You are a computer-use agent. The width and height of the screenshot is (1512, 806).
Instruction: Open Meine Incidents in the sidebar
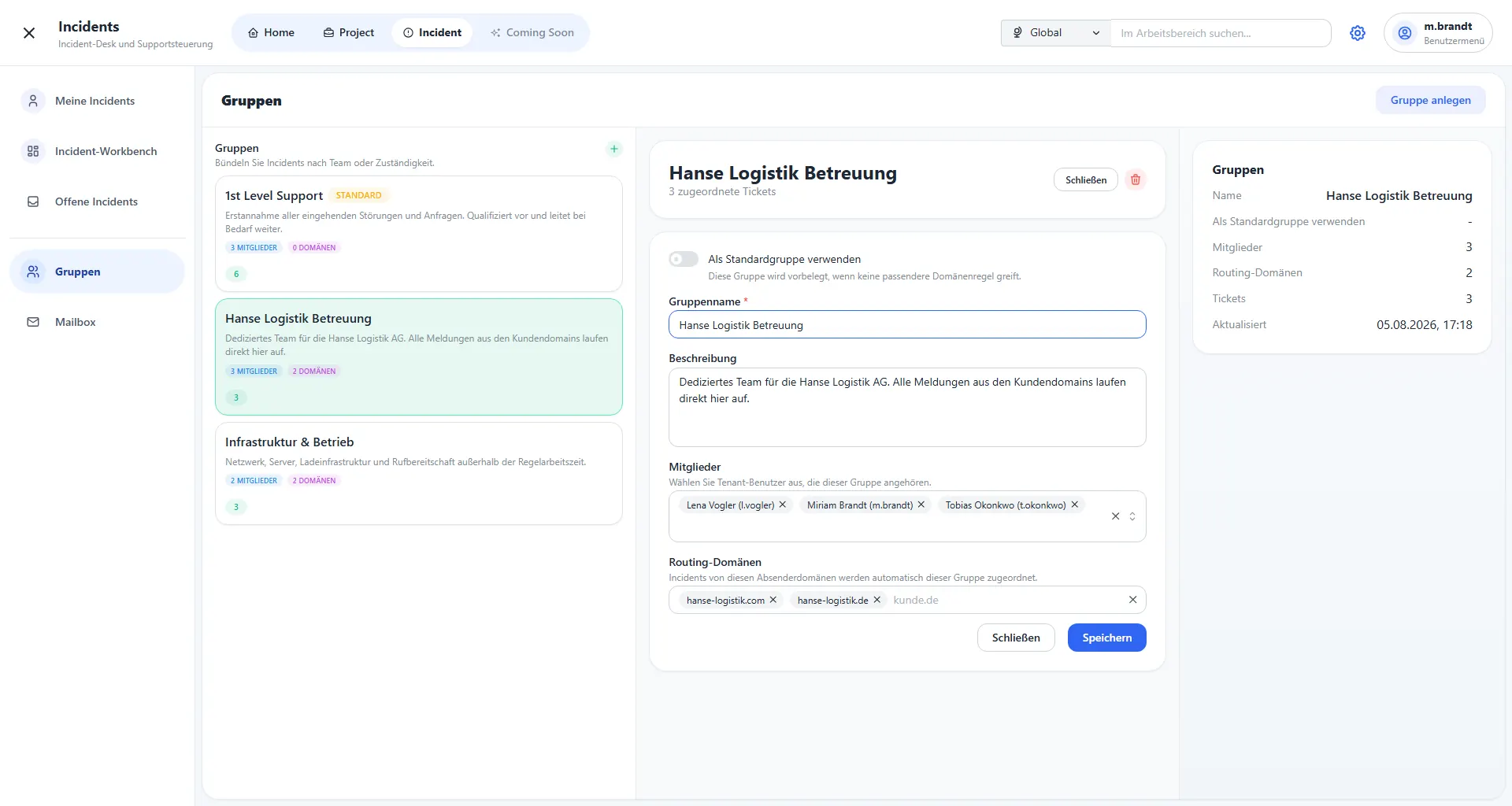(98, 101)
